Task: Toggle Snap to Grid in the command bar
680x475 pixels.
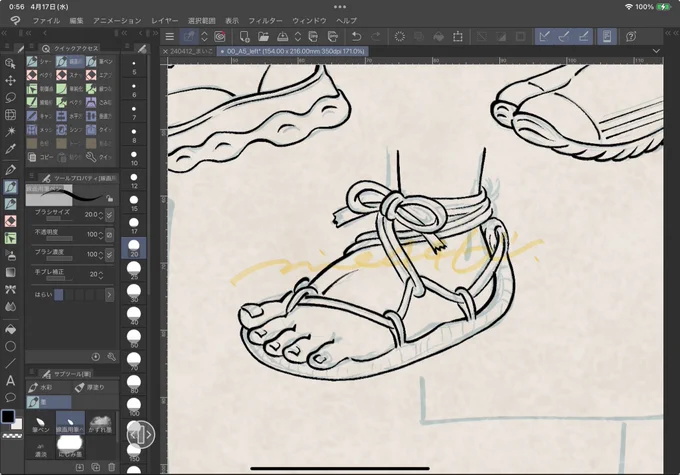Action: [583, 37]
